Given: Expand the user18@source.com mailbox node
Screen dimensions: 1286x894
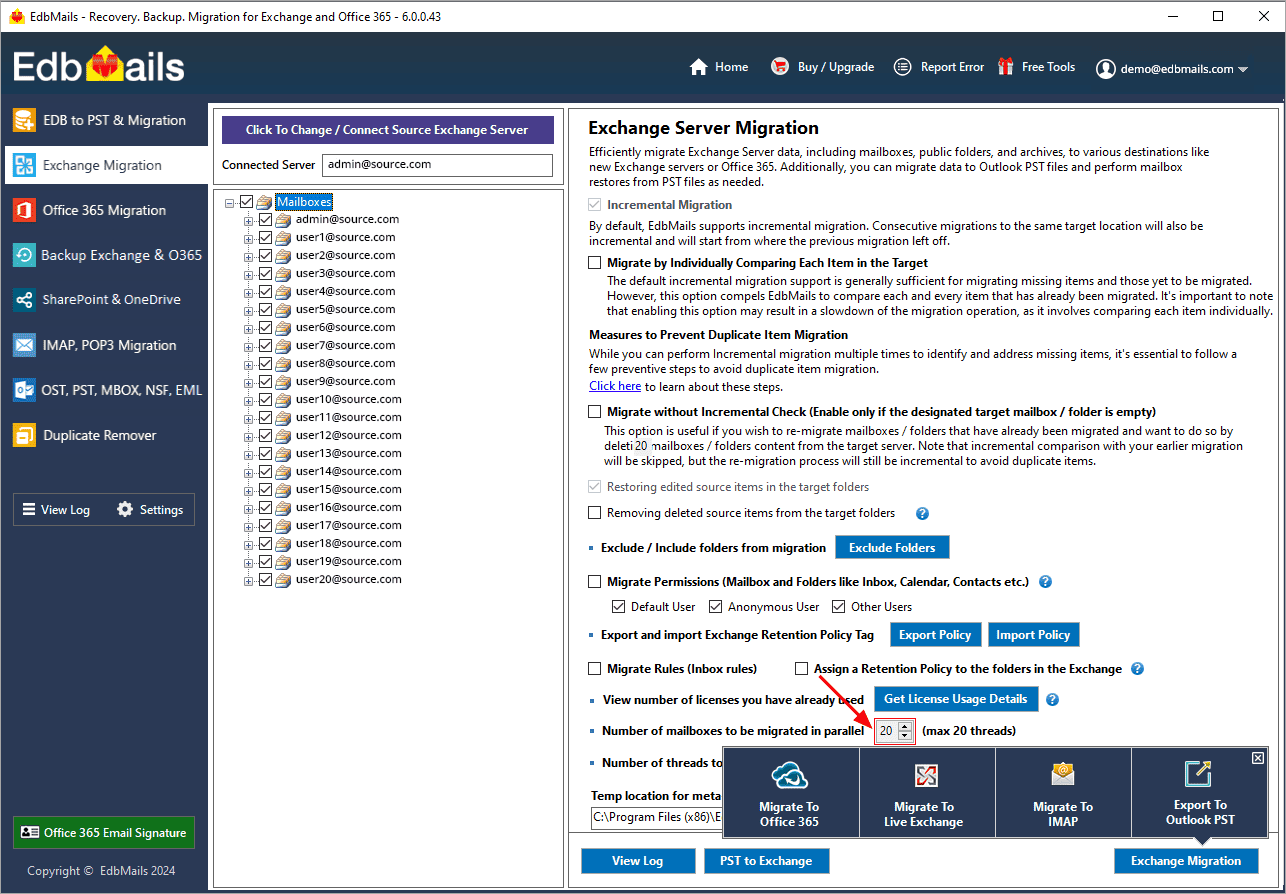Looking at the screenshot, I should tap(249, 544).
